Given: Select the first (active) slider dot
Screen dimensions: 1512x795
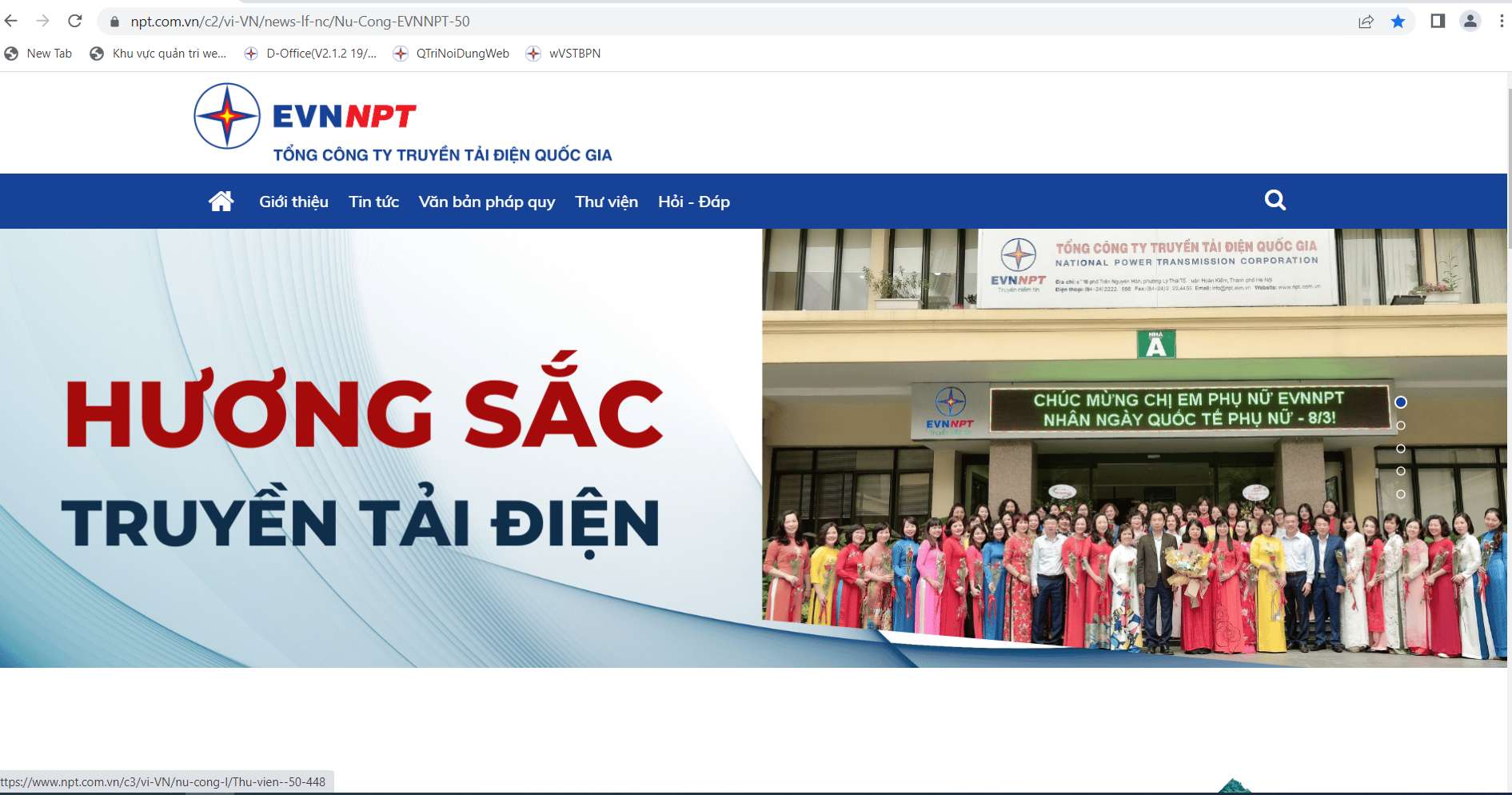Looking at the screenshot, I should (1401, 402).
